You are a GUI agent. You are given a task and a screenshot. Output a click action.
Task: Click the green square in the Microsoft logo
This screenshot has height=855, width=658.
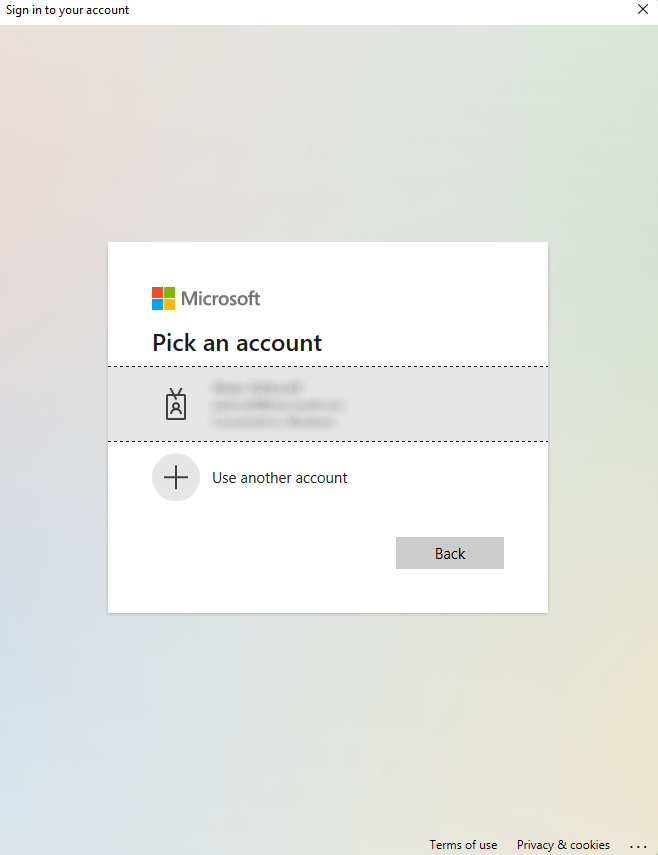point(170,291)
